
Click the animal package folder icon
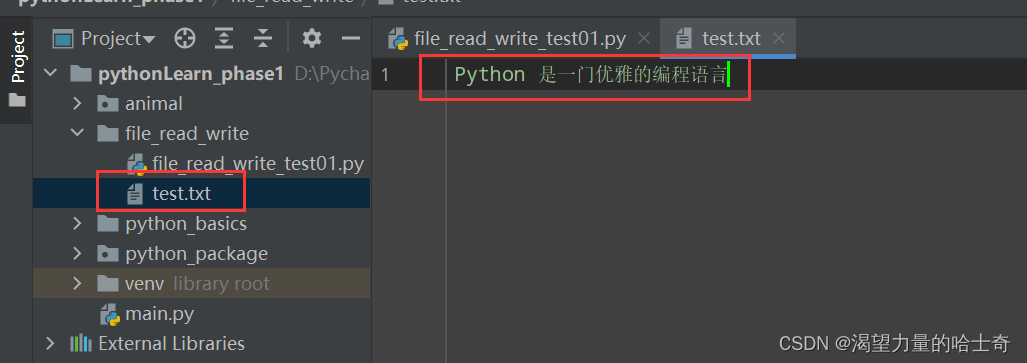tap(107, 104)
